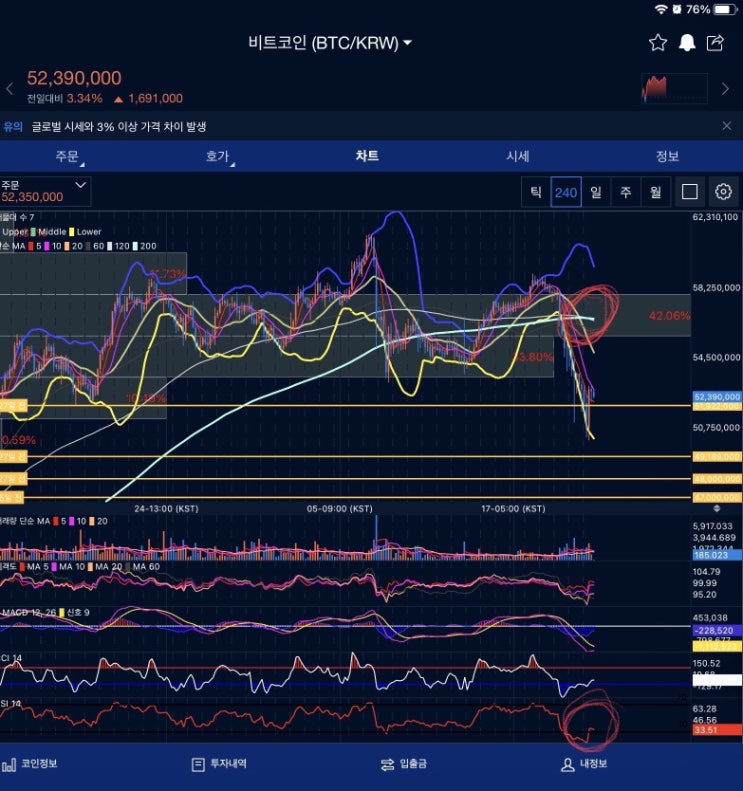Tap the share icon
Screen dimensions: 743x791
[715, 43]
